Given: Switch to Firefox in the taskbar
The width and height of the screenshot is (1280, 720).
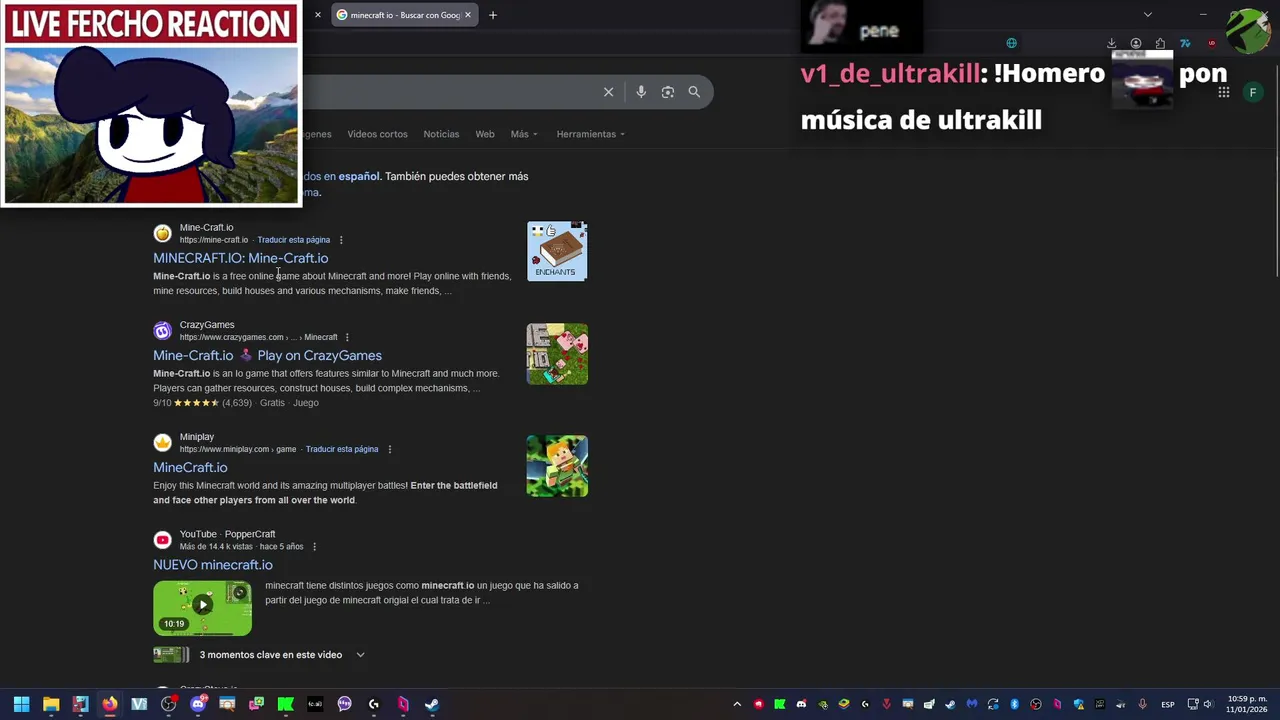Looking at the screenshot, I should pos(110,704).
